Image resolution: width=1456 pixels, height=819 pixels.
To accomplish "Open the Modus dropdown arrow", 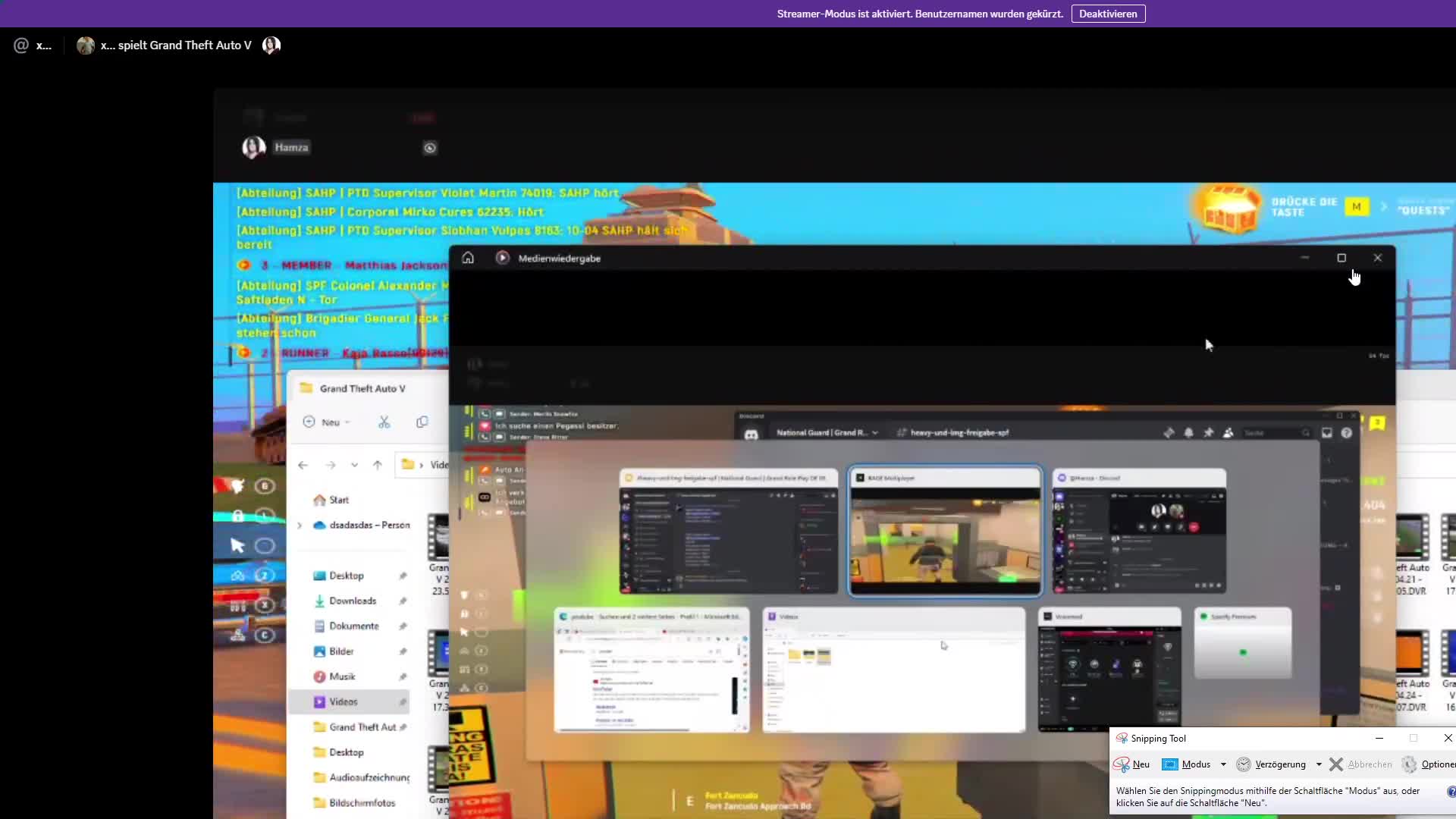I will [x=1223, y=764].
